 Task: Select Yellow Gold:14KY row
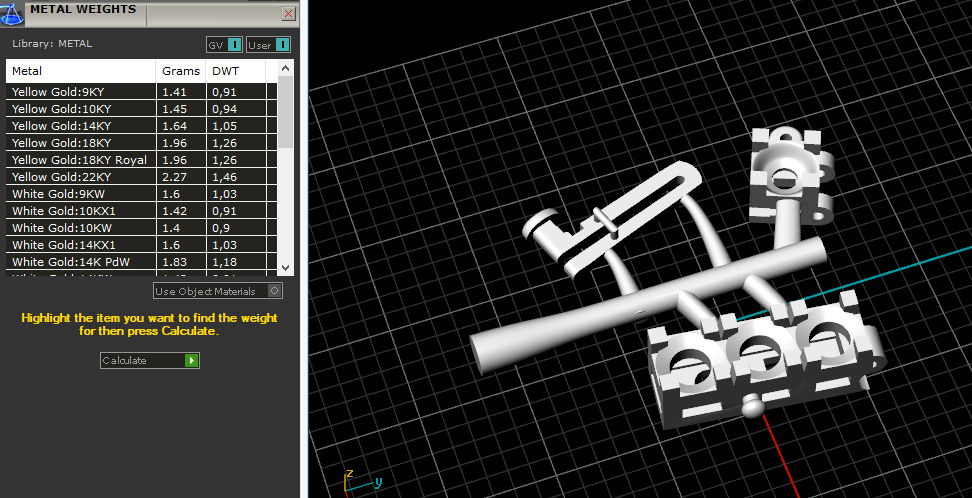[x=141, y=126]
